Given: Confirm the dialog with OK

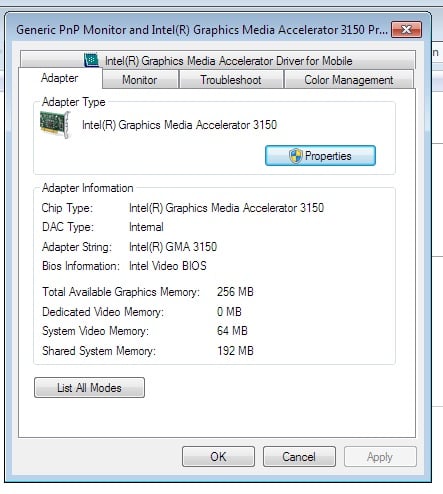Looking at the screenshot, I should 218,456.
